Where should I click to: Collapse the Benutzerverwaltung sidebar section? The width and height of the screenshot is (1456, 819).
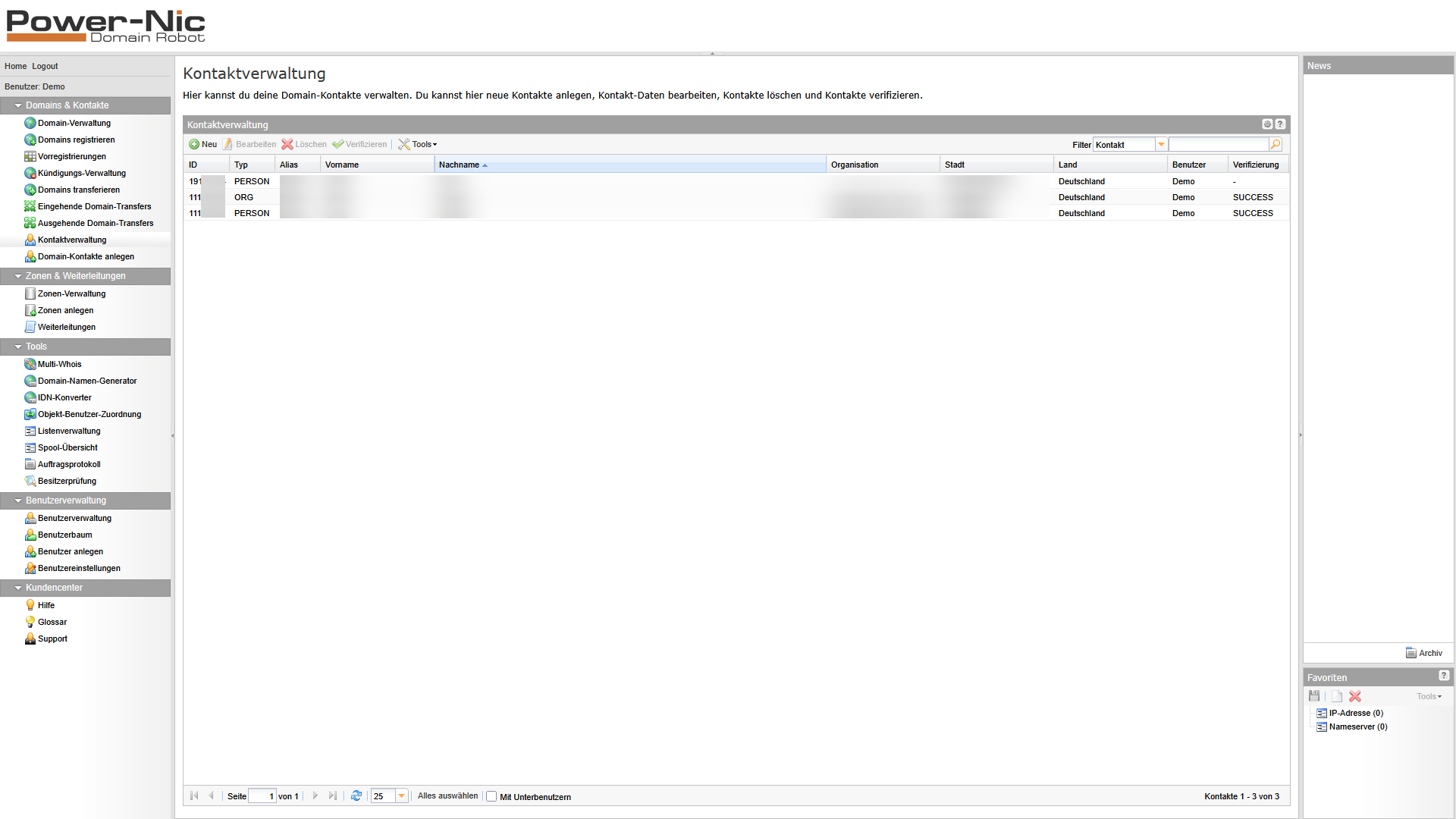tap(18, 500)
